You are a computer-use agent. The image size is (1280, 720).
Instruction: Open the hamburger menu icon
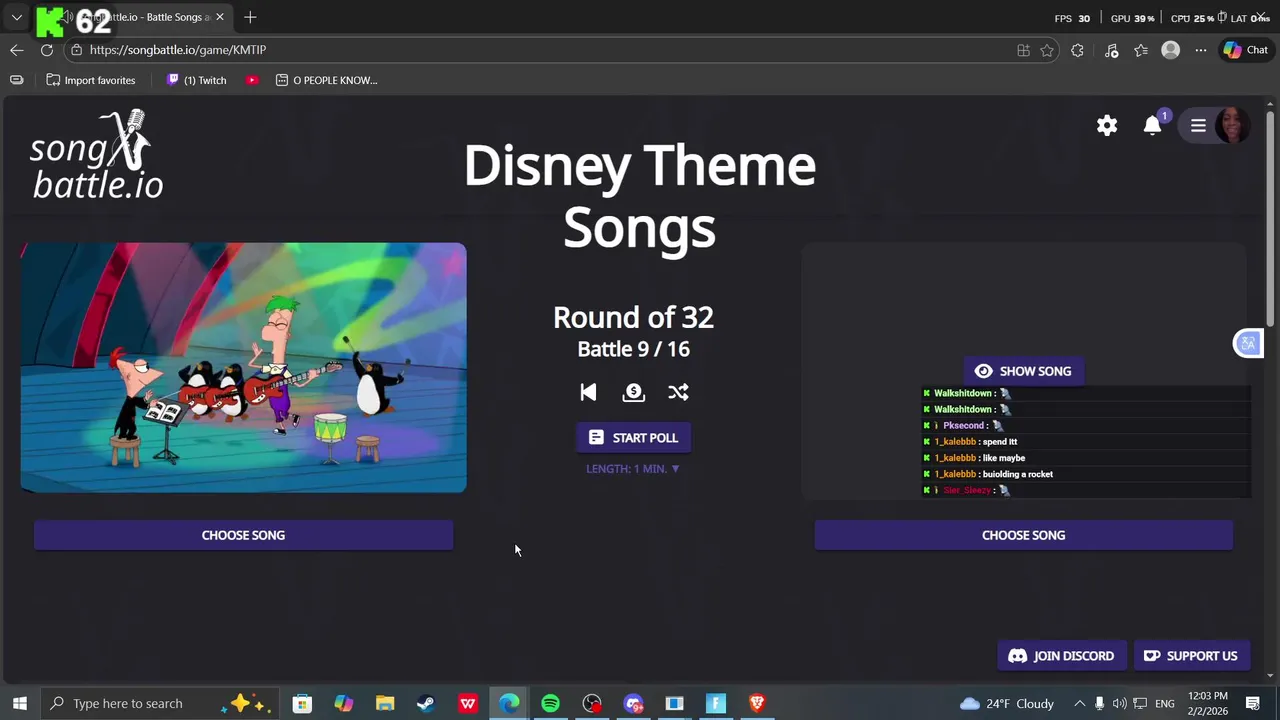1198,125
